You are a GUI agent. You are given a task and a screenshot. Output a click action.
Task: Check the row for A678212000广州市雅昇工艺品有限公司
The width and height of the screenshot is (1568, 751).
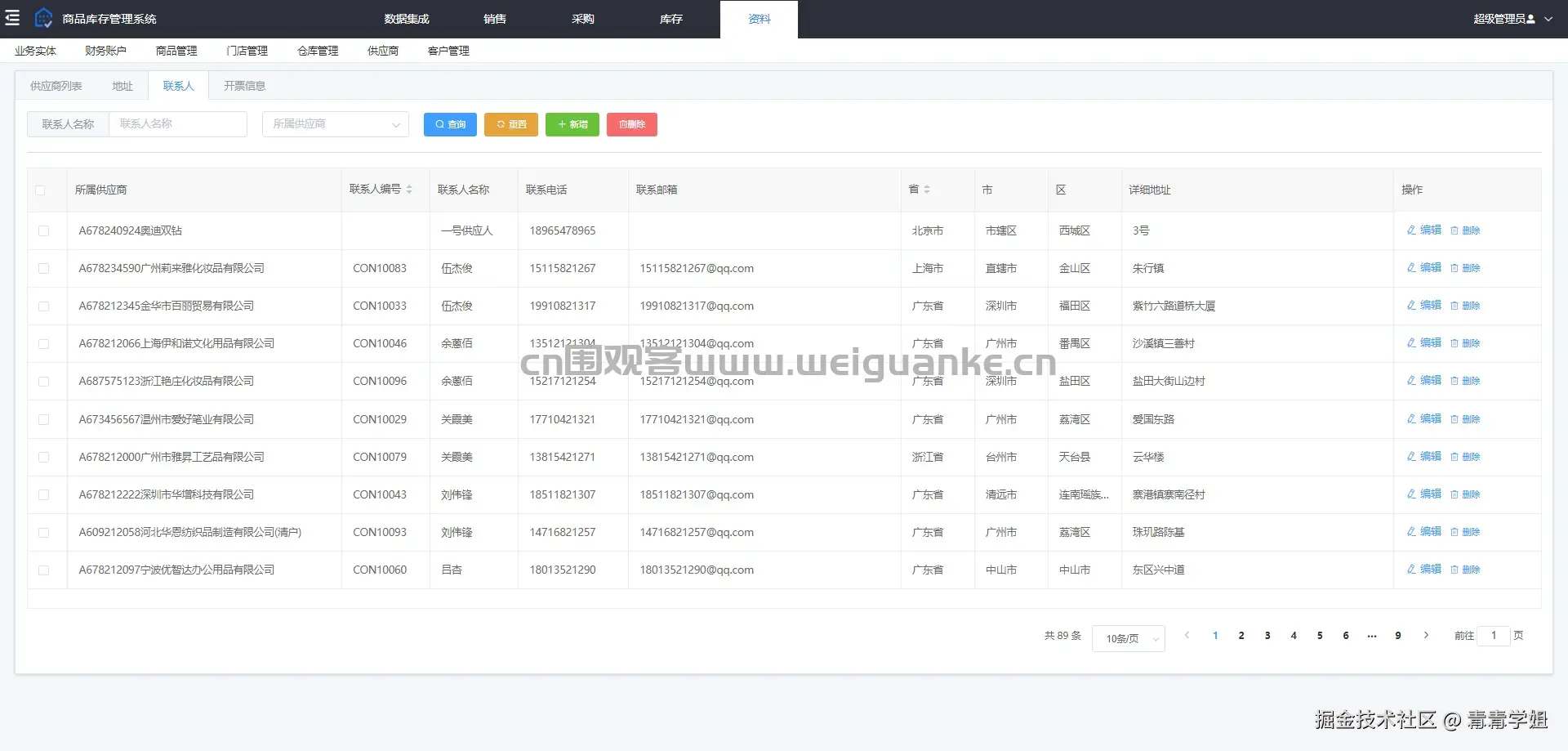[44, 458]
